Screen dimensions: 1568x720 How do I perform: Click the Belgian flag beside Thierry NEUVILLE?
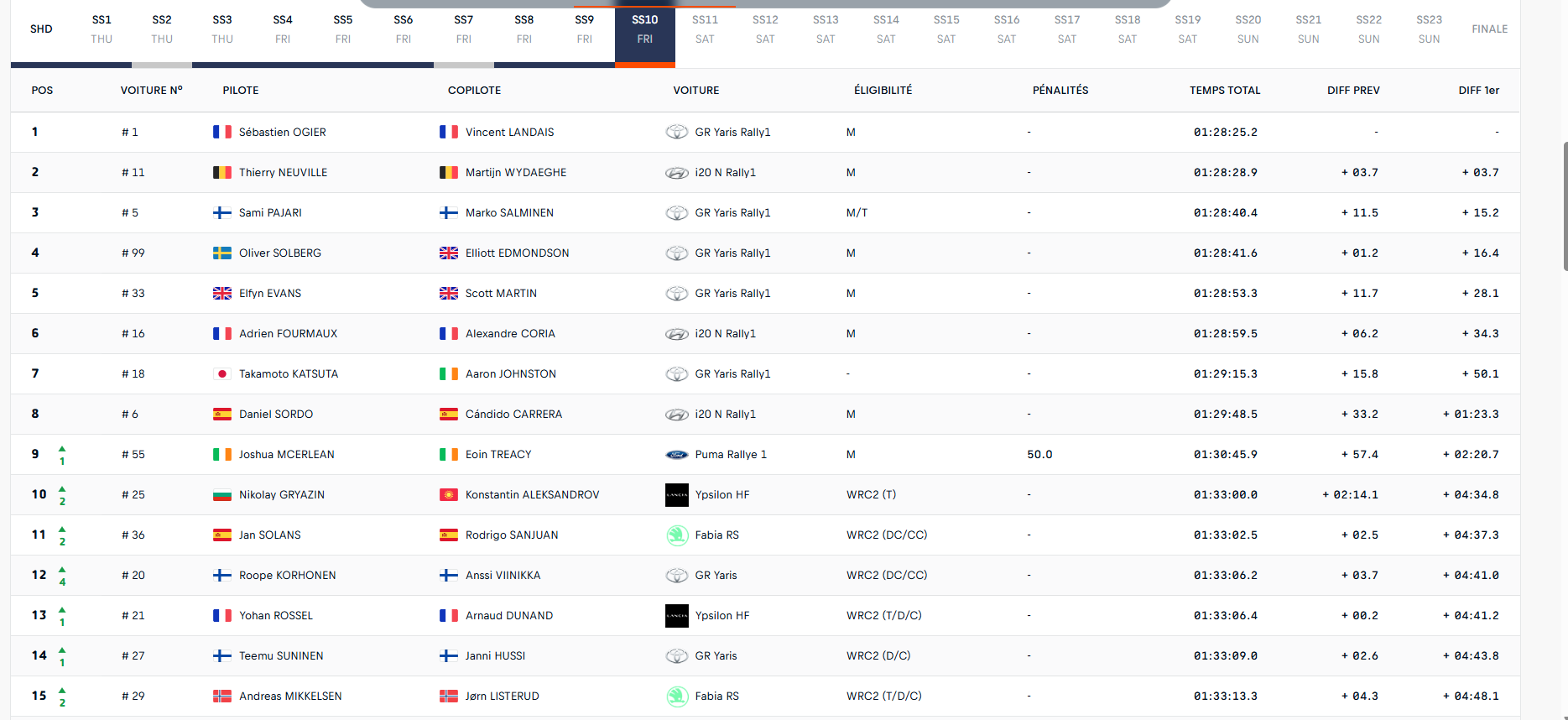222,172
